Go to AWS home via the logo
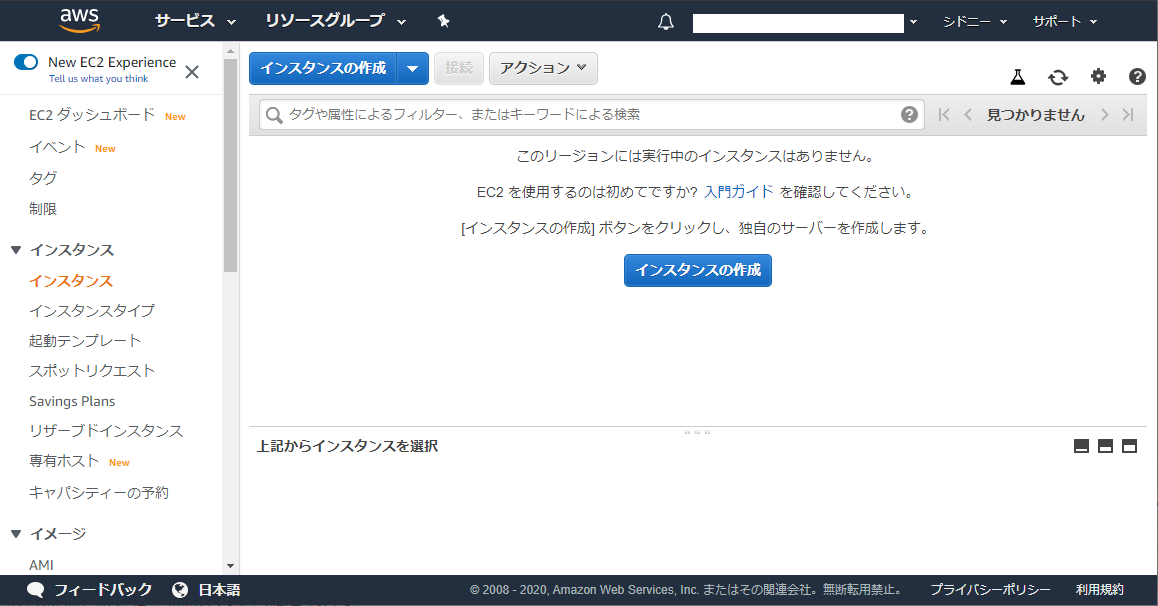 pyautogui.click(x=80, y=21)
